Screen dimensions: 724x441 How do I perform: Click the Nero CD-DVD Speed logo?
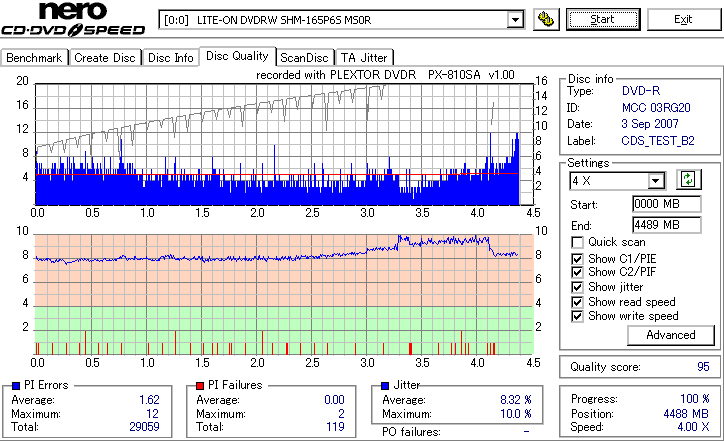pyautogui.click(x=73, y=19)
